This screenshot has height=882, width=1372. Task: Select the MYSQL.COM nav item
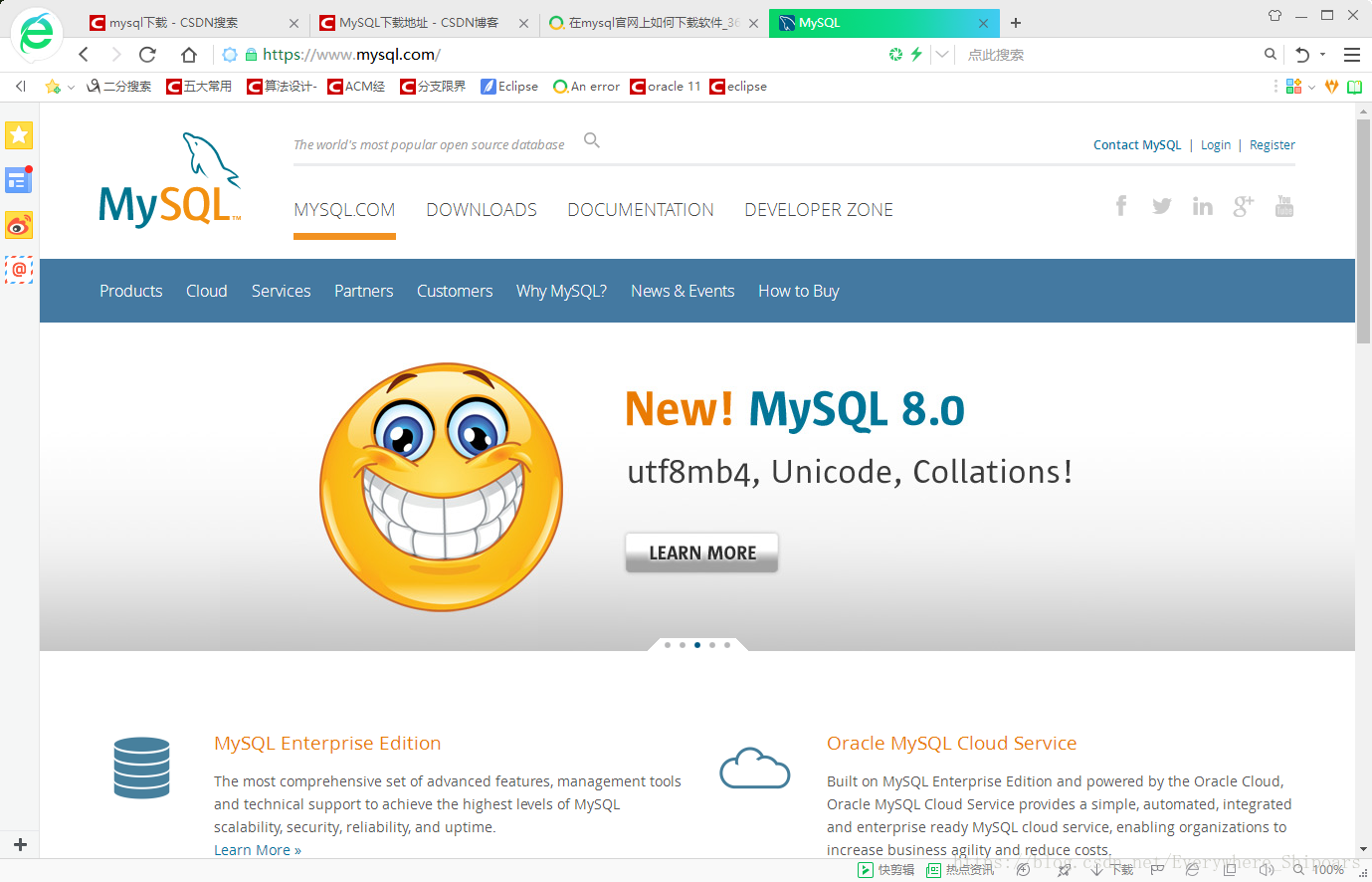click(344, 210)
